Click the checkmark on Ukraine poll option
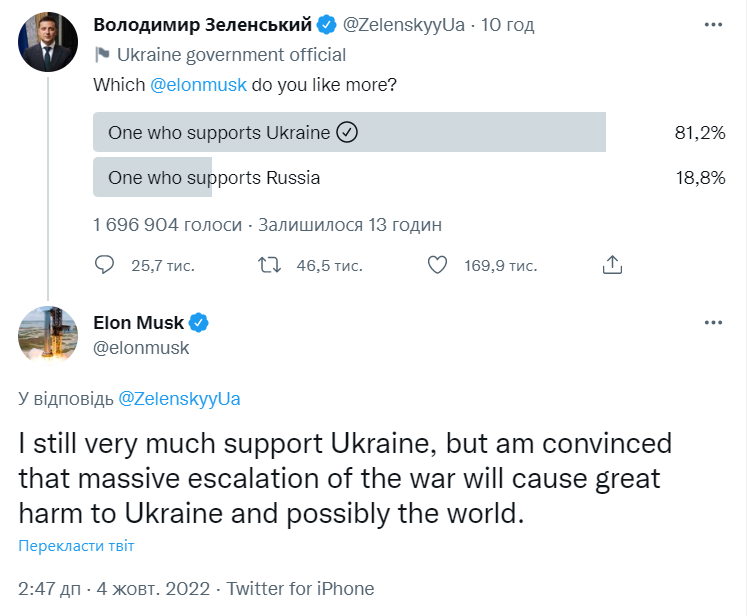Viewport: 747px width, 616px height. pos(347,132)
